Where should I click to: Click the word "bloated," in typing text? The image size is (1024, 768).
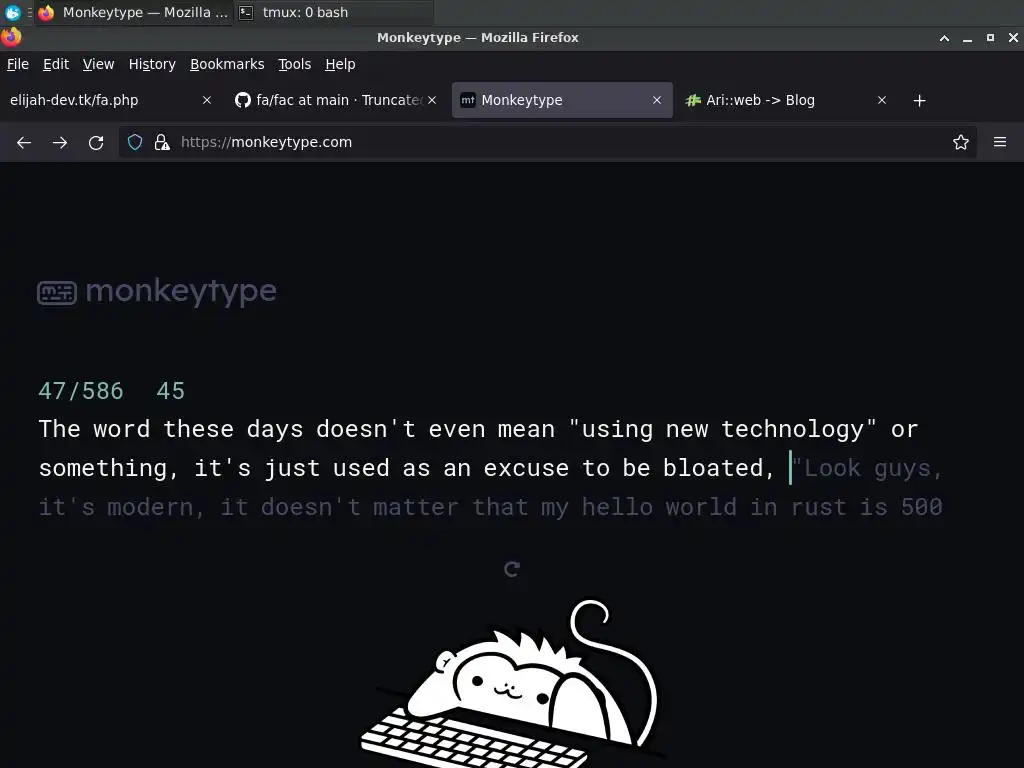click(x=718, y=468)
